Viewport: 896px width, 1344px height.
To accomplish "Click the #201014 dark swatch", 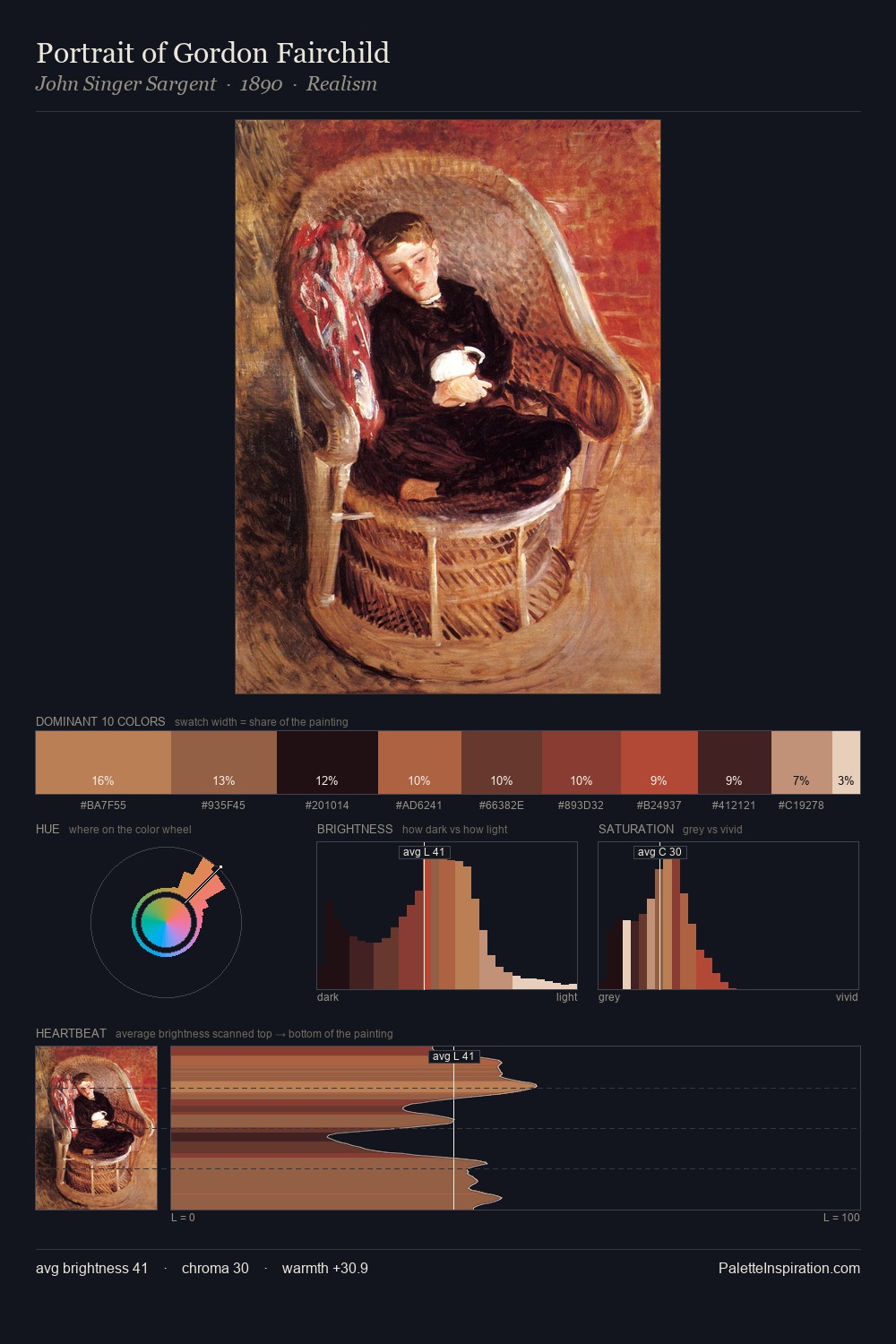I will [327, 762].
